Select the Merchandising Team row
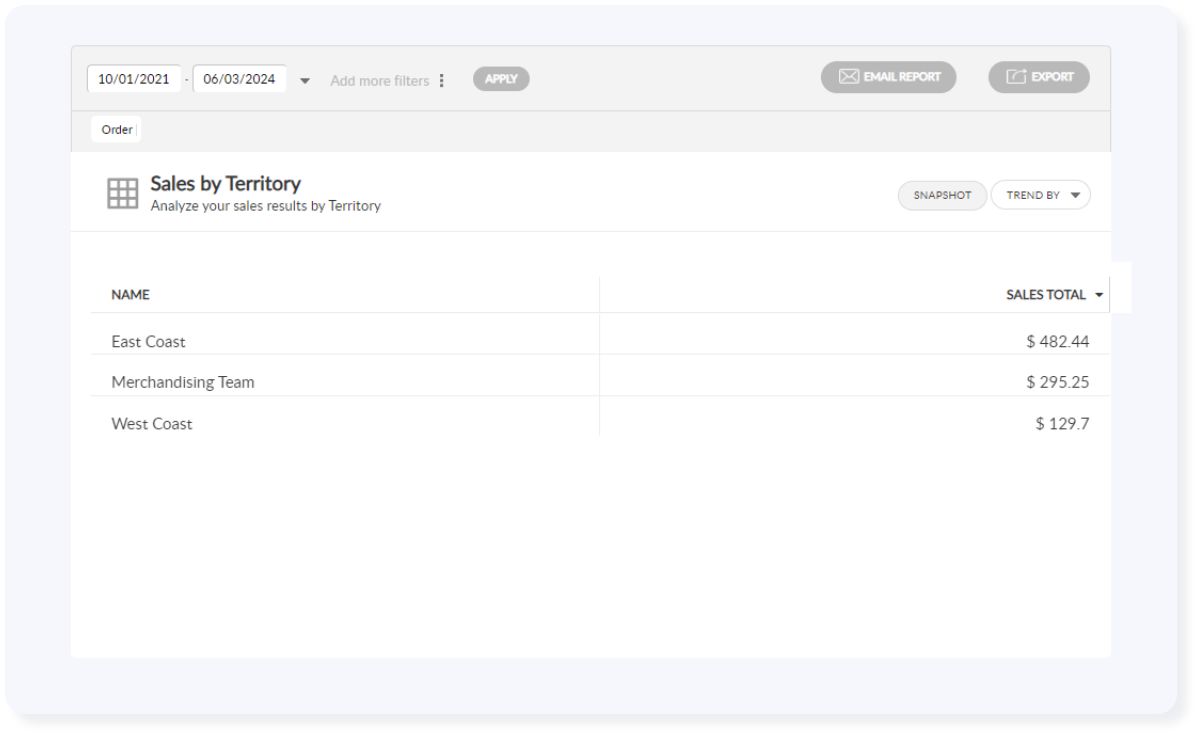Screen dimensions: 1202x739 (182, 382)
